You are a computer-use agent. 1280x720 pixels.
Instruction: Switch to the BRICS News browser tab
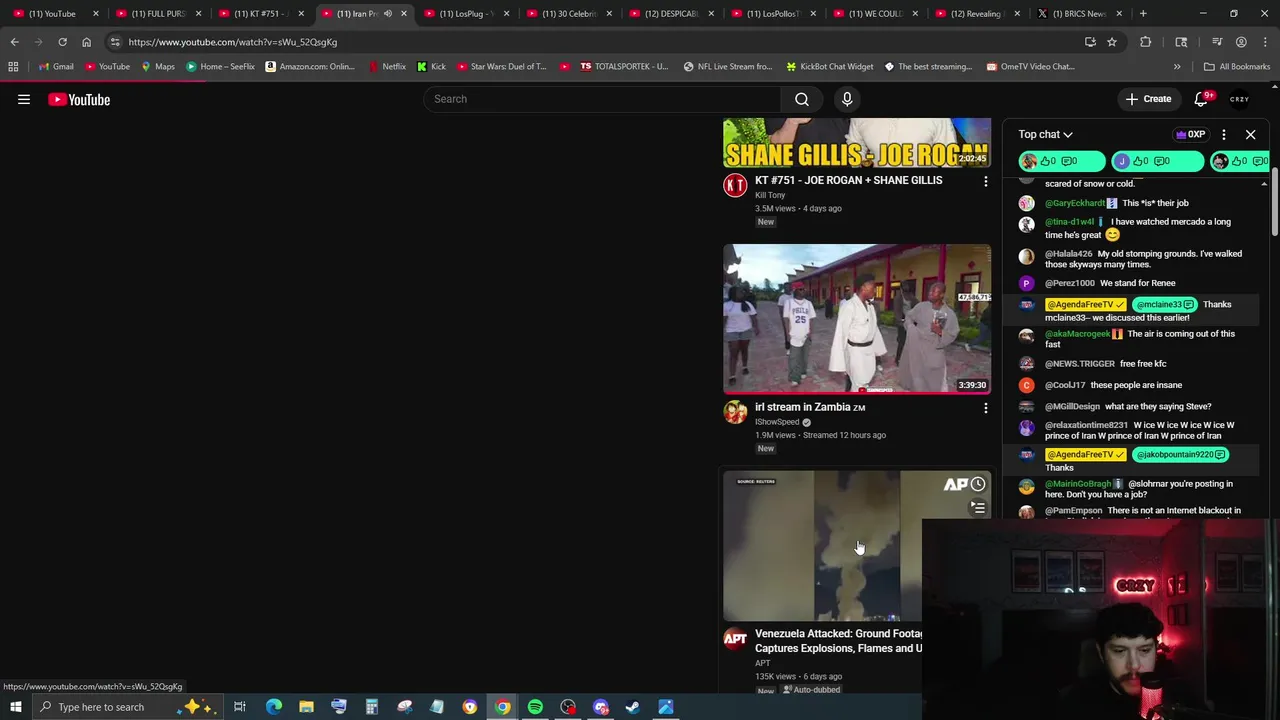(x=1079, y=14)
